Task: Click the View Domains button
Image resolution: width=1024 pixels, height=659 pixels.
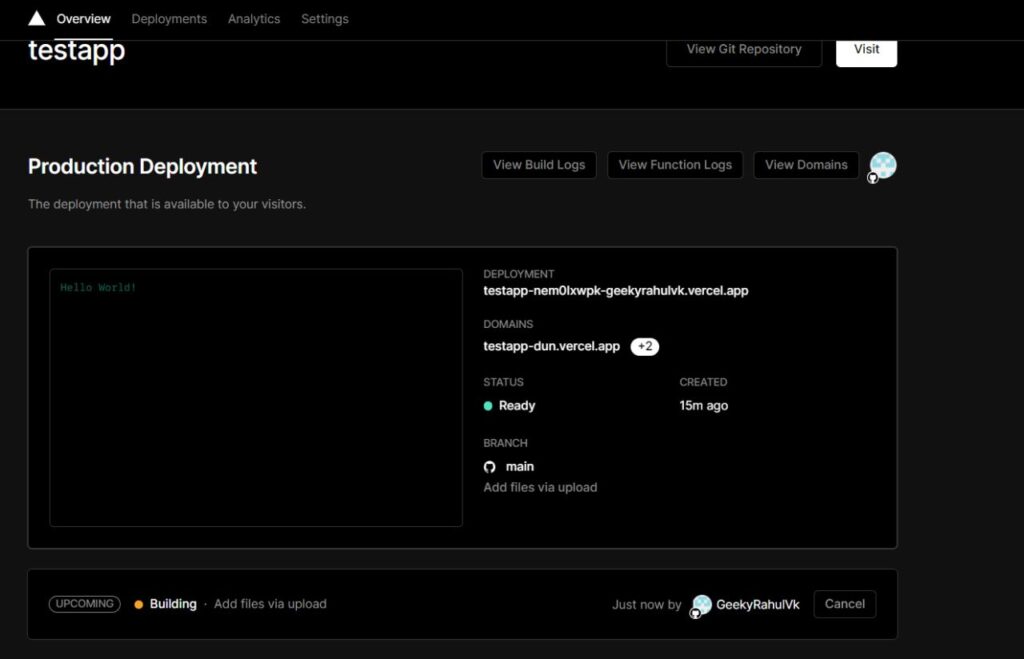Action: [806, 165]
